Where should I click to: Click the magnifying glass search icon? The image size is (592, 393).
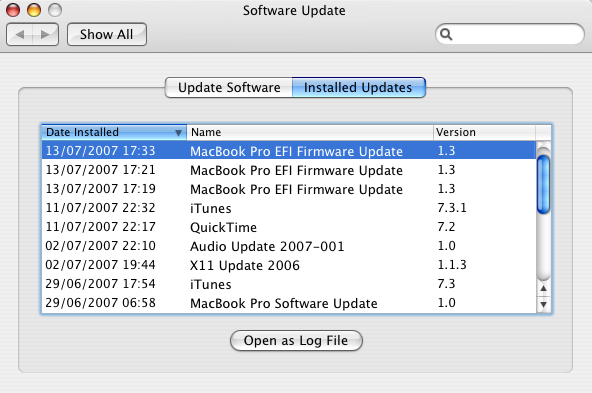point(446,34)
